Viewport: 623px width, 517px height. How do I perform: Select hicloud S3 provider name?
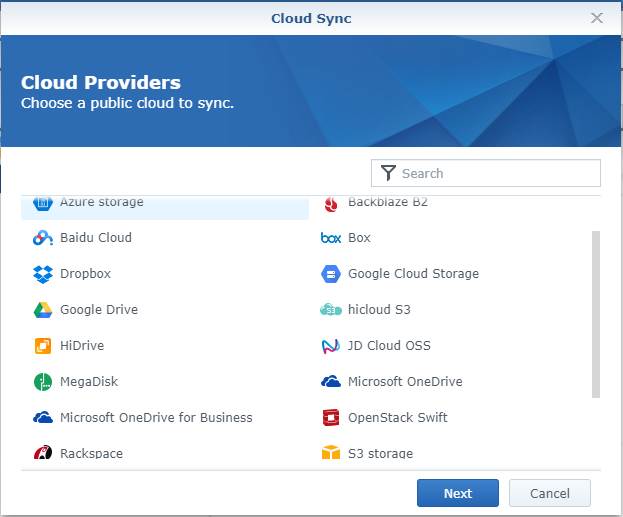[379, 310]
